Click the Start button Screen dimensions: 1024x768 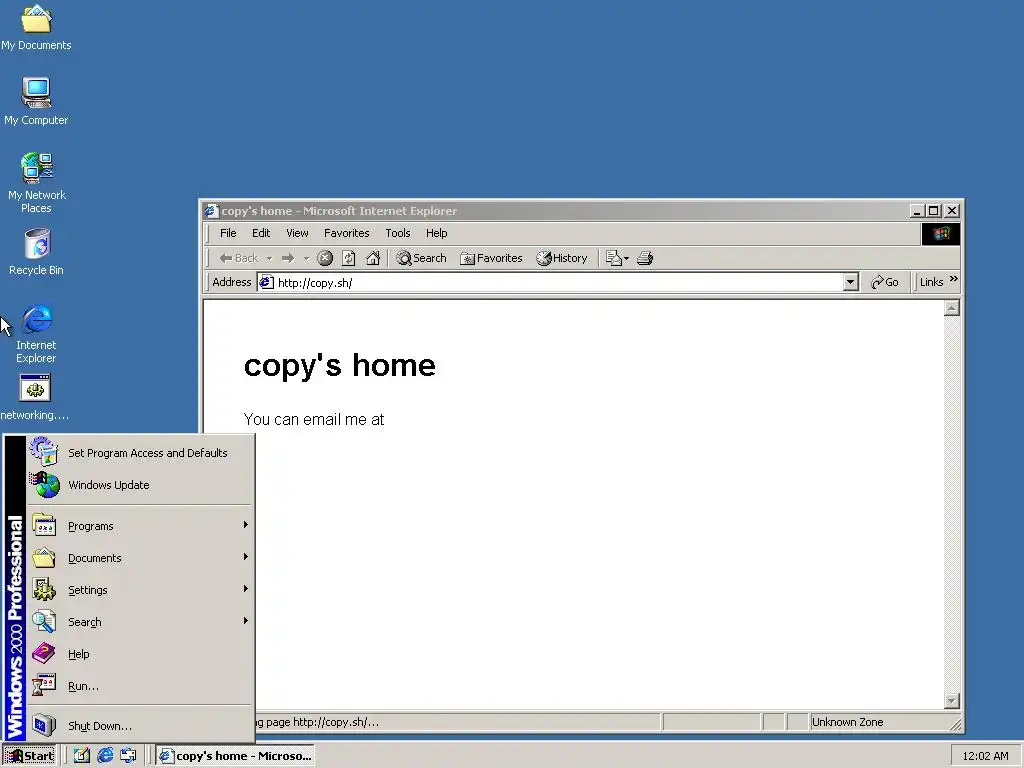[x=30, y=756]
